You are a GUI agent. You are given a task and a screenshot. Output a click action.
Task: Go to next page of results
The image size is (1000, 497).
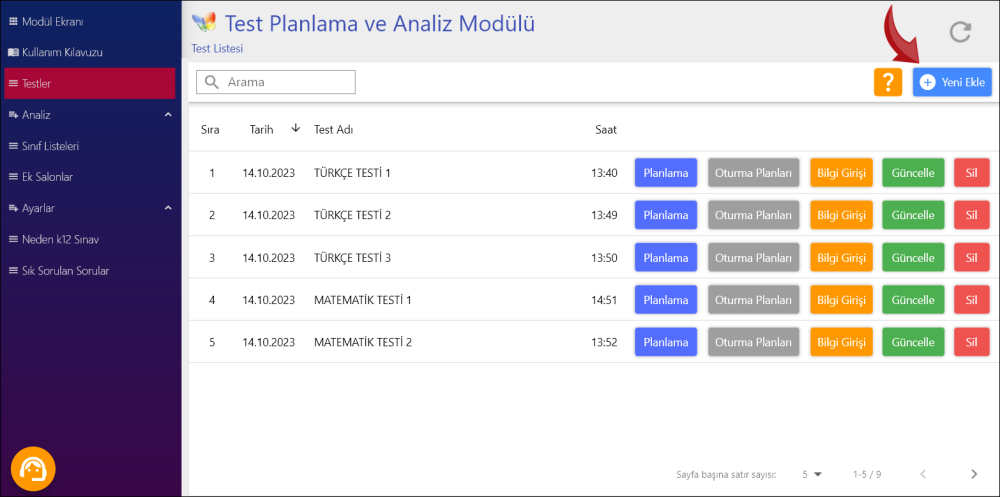pos(974,473)
